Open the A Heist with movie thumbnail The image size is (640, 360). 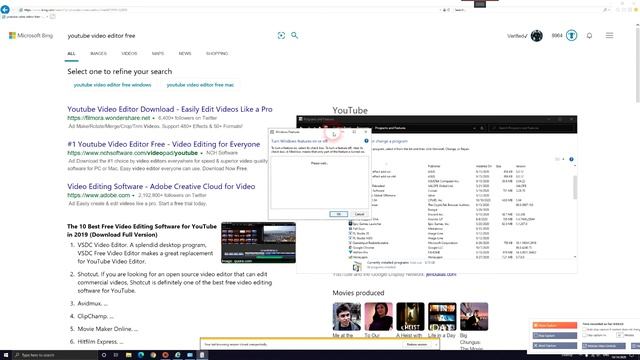coord(410,316)
